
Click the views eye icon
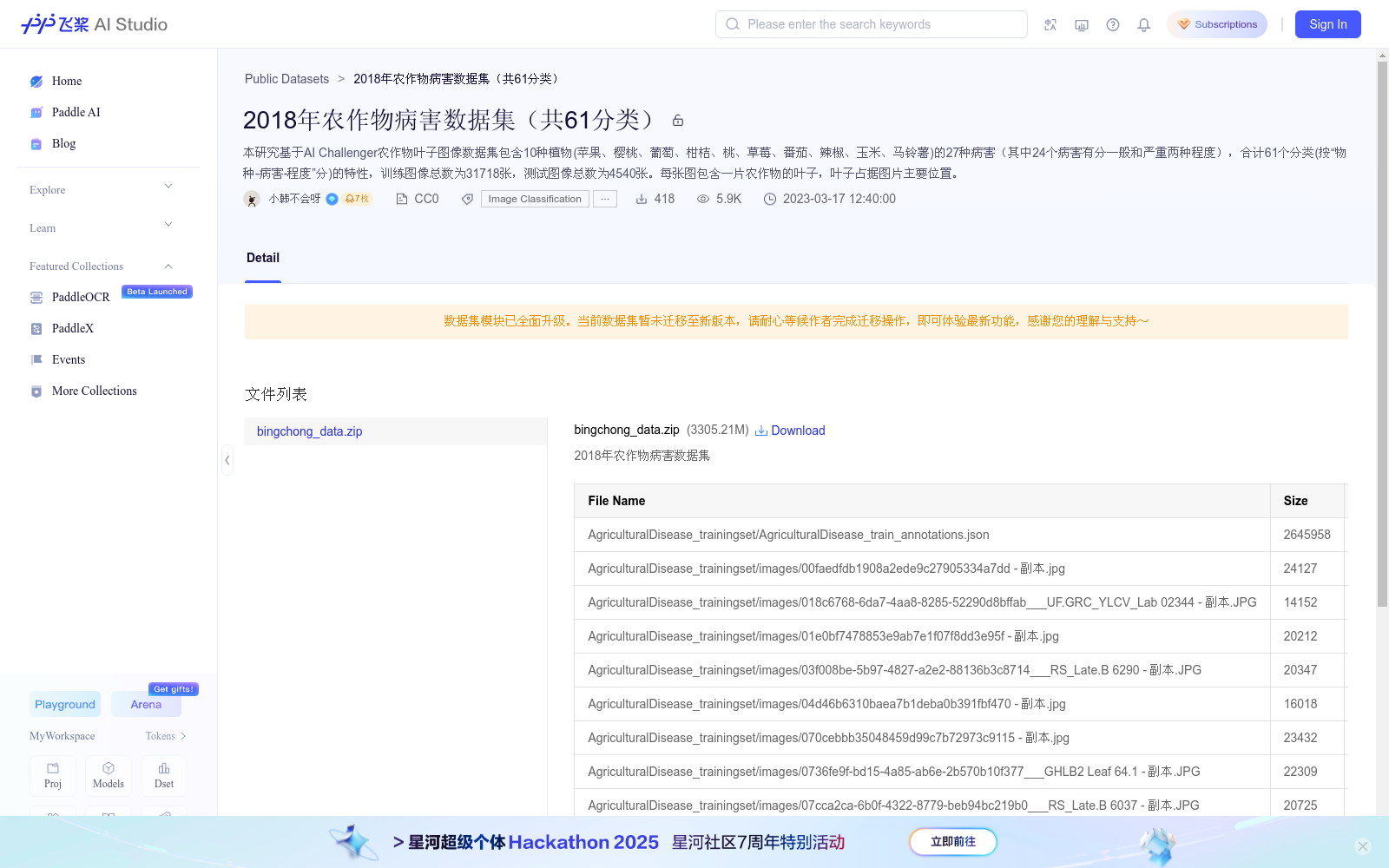(x=703, y=199)
